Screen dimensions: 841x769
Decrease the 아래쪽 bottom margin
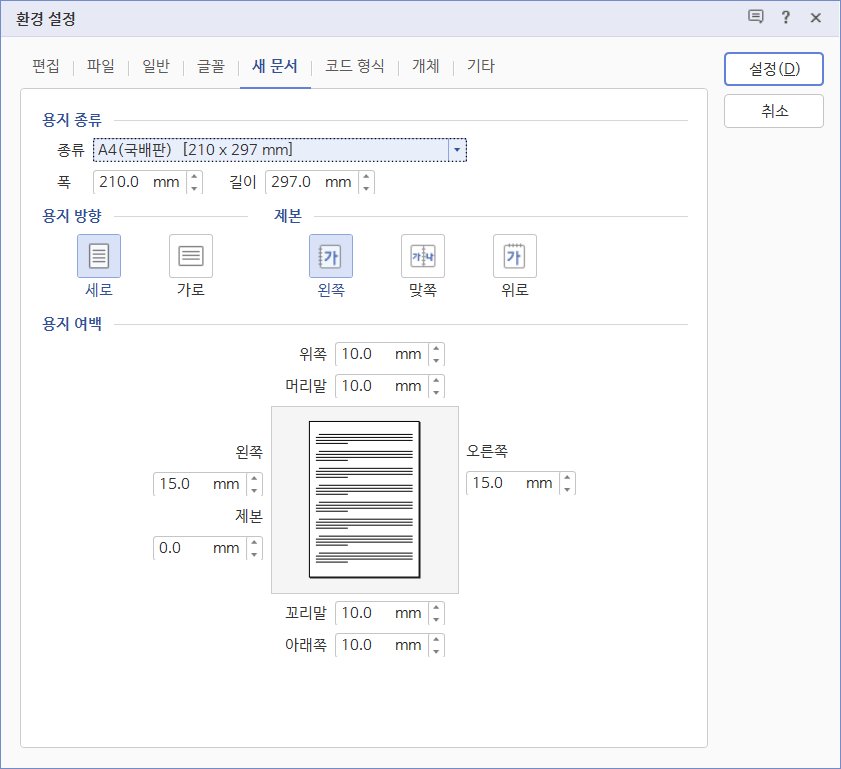point(437,651)
